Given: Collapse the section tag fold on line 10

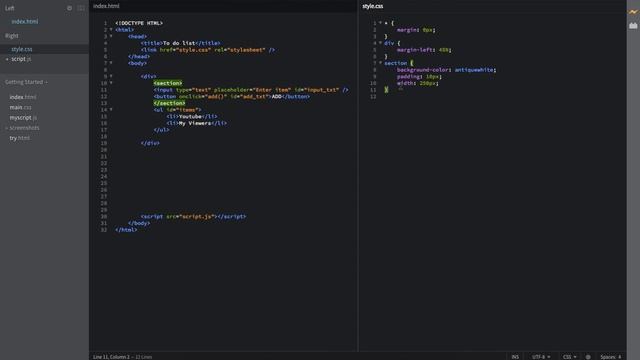Looking at the screenshot, I should [111, 83].
